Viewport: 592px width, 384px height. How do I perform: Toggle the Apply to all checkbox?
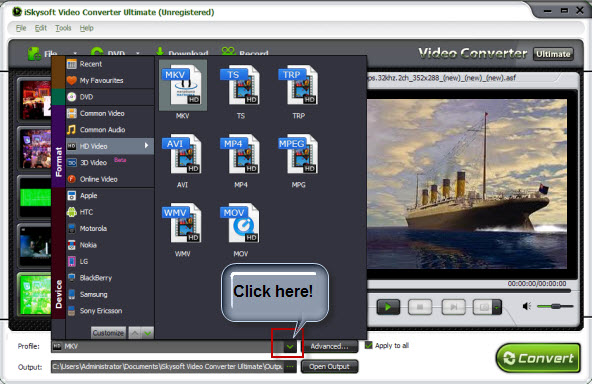(369, 345)
